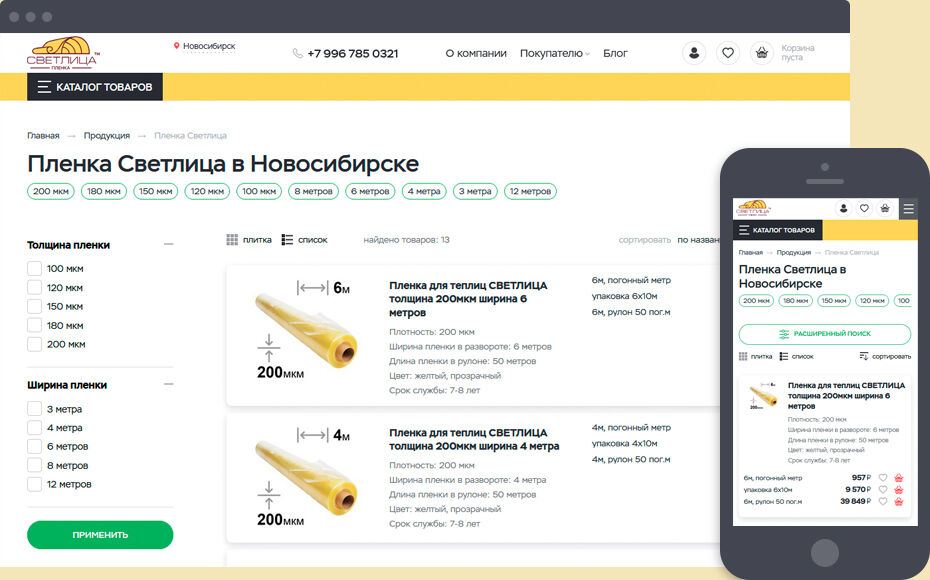This screenshot has width=930, height=580.
Task: Open КАТАЛОГ ТОВАРОВ in desktop header
Action: point(95,87)
